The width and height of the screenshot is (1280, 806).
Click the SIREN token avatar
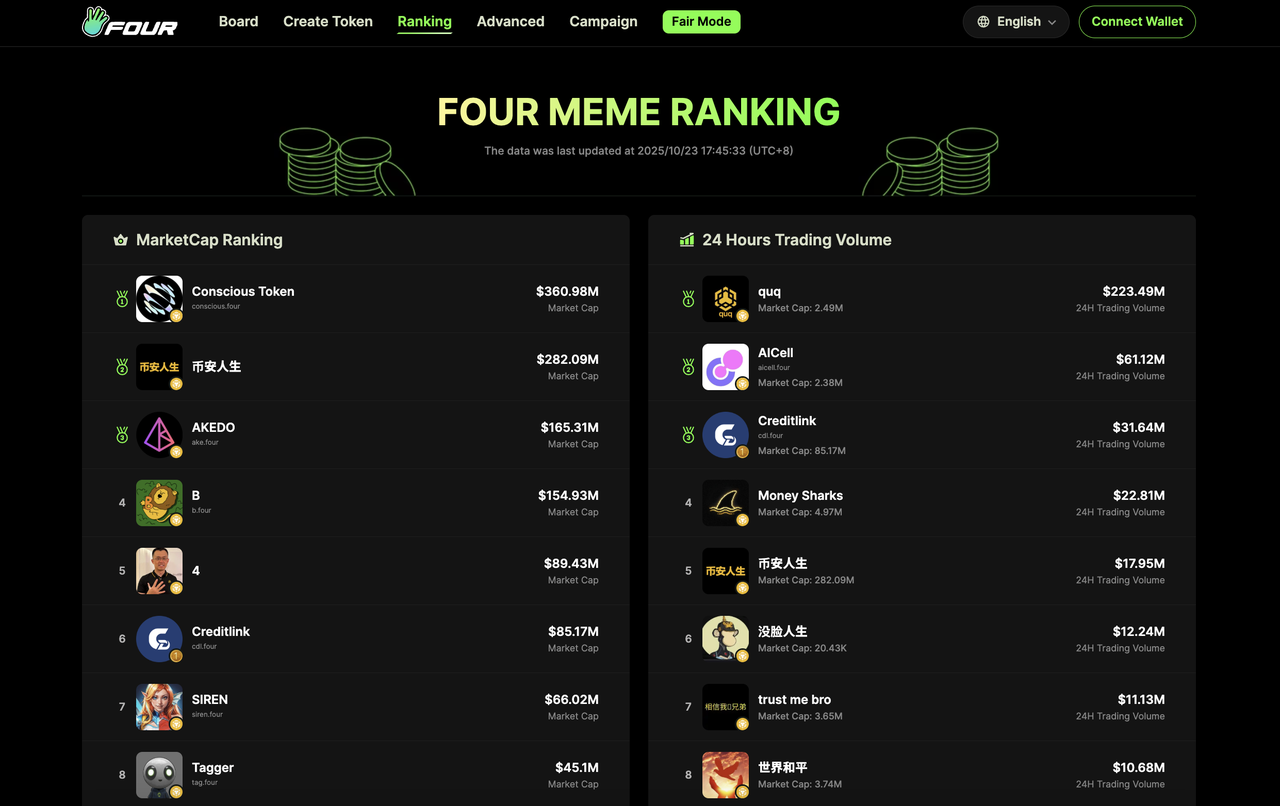pos(159,707)
